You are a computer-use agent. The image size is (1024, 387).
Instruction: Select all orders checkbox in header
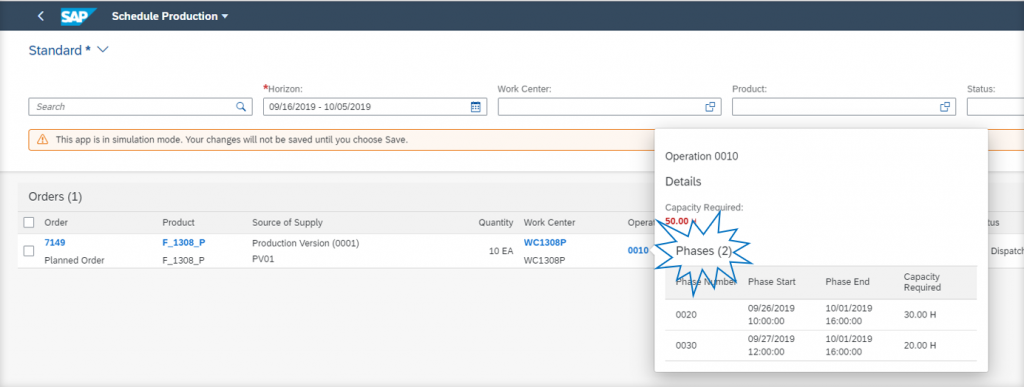pyautogui.click(x=29, y=223)
